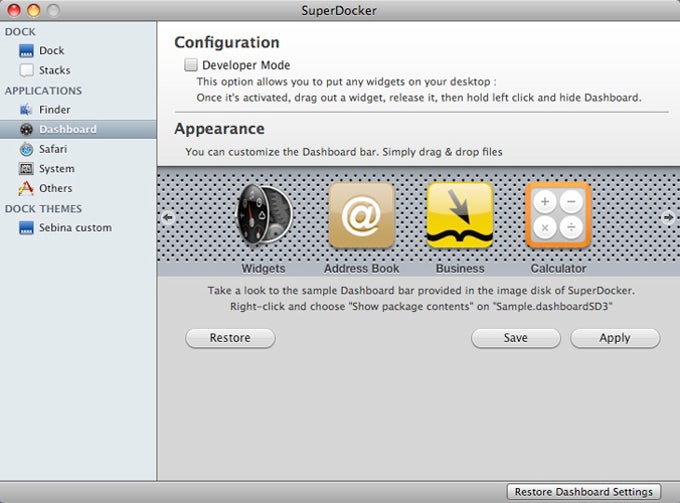Click the Others icon in sidebar
This screenshot has width=680, height=503.
coord(26,188)
